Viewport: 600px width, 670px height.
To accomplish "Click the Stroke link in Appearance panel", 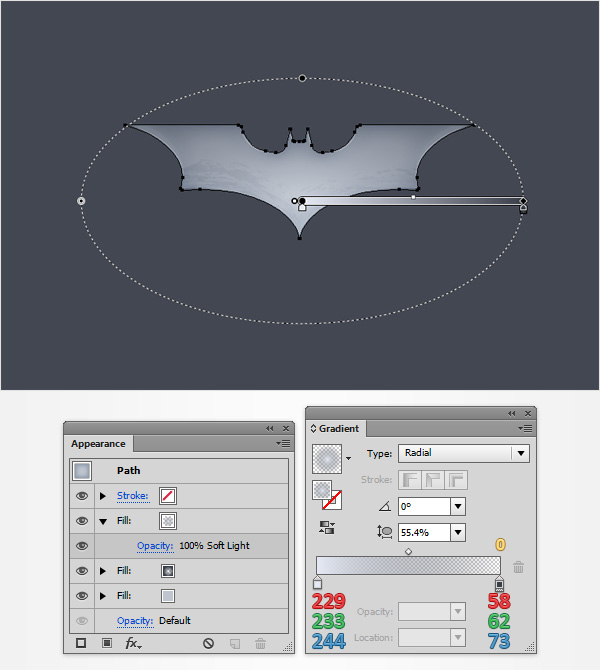I will click(133, 496).
